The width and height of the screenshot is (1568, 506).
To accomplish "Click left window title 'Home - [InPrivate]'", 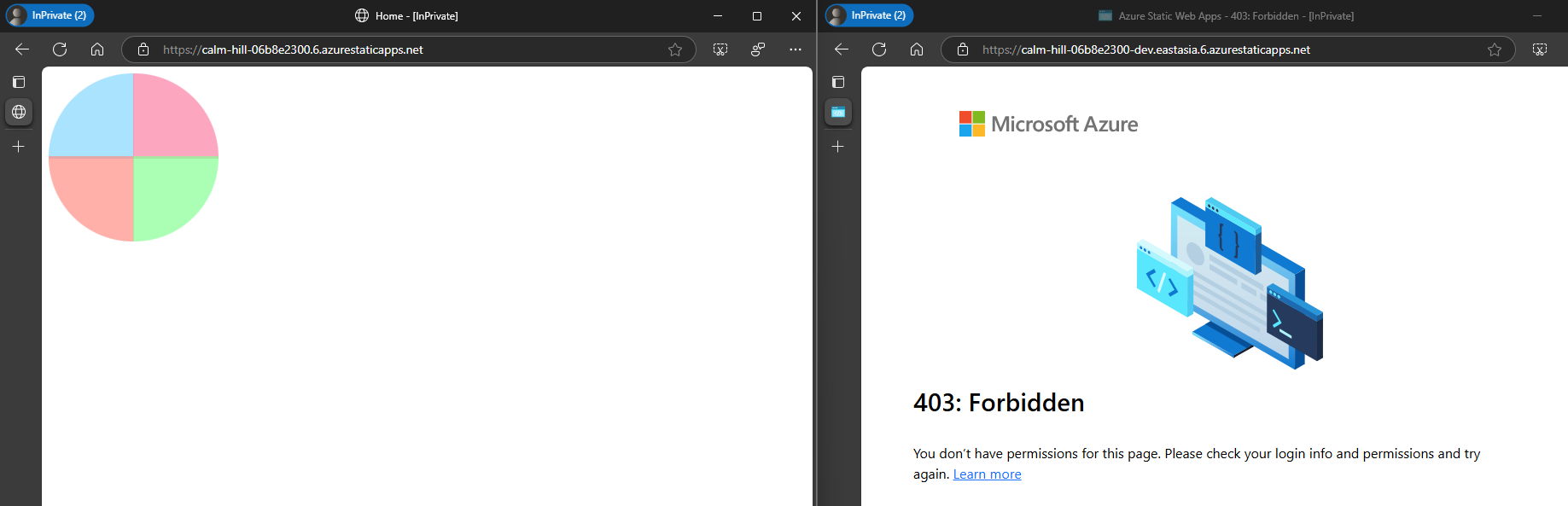I will (417, 15).
